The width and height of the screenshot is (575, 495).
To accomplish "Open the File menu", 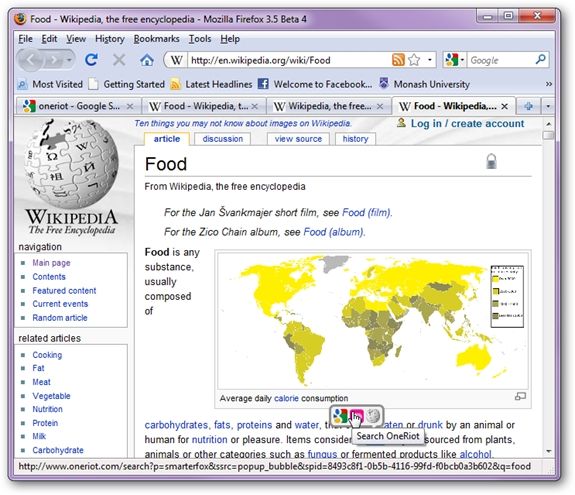I will [x=25, y=39].
